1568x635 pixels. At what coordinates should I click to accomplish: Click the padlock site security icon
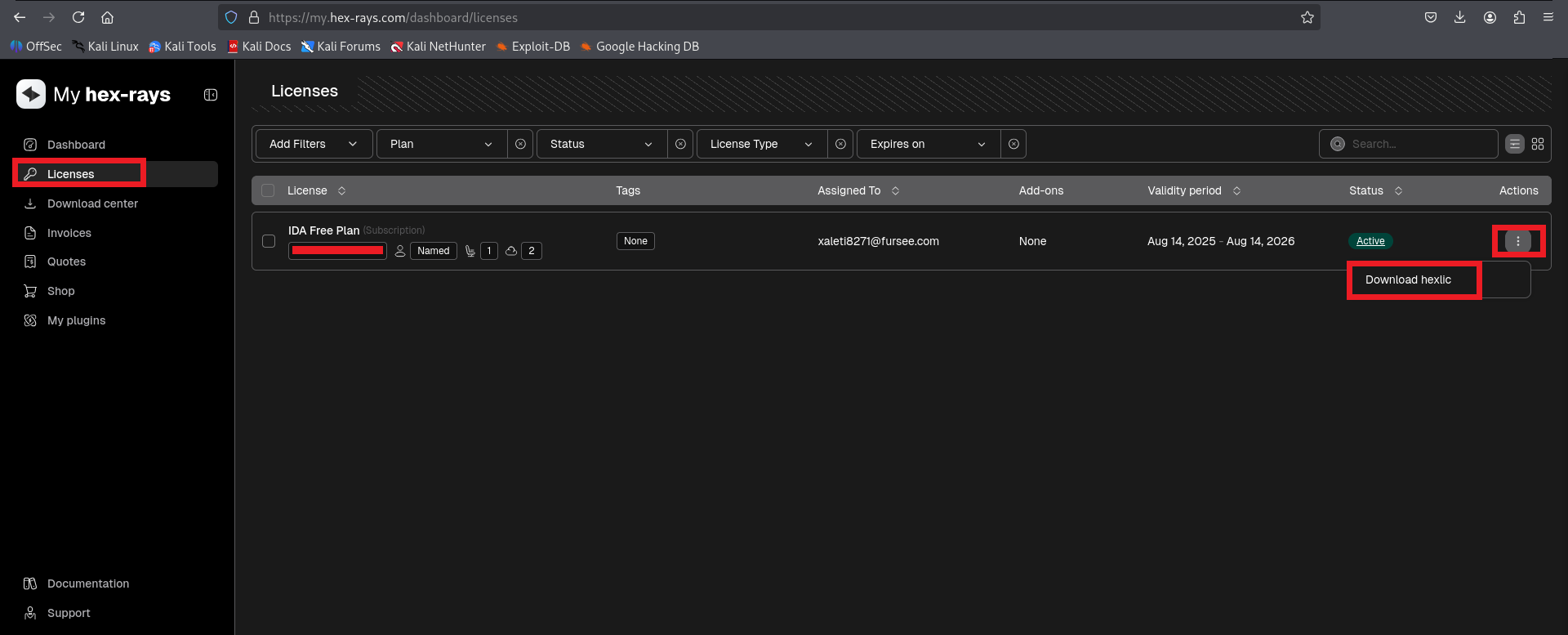click(x=254, y=17)
